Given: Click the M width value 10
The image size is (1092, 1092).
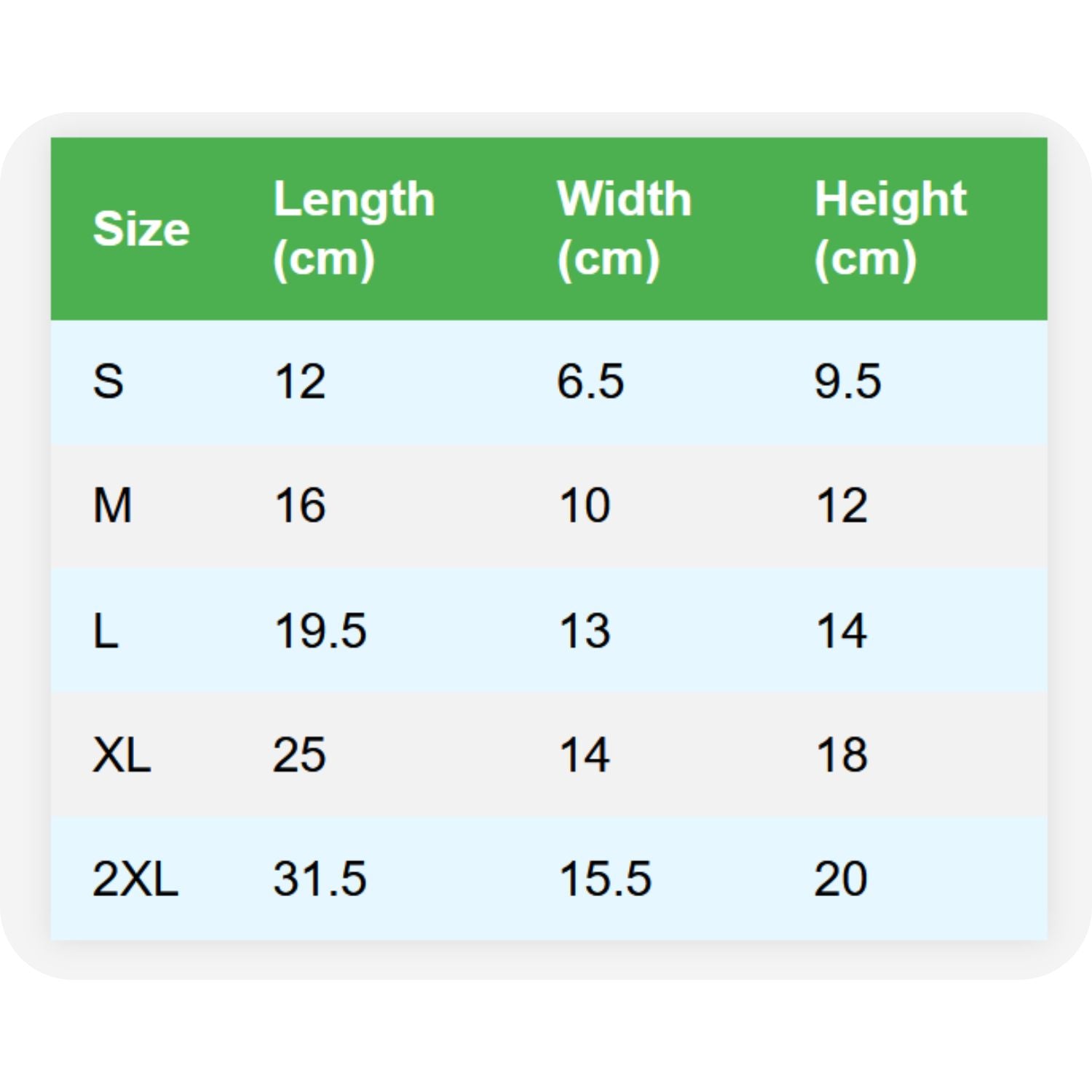Looking at the screenshot, I should 585,506.
